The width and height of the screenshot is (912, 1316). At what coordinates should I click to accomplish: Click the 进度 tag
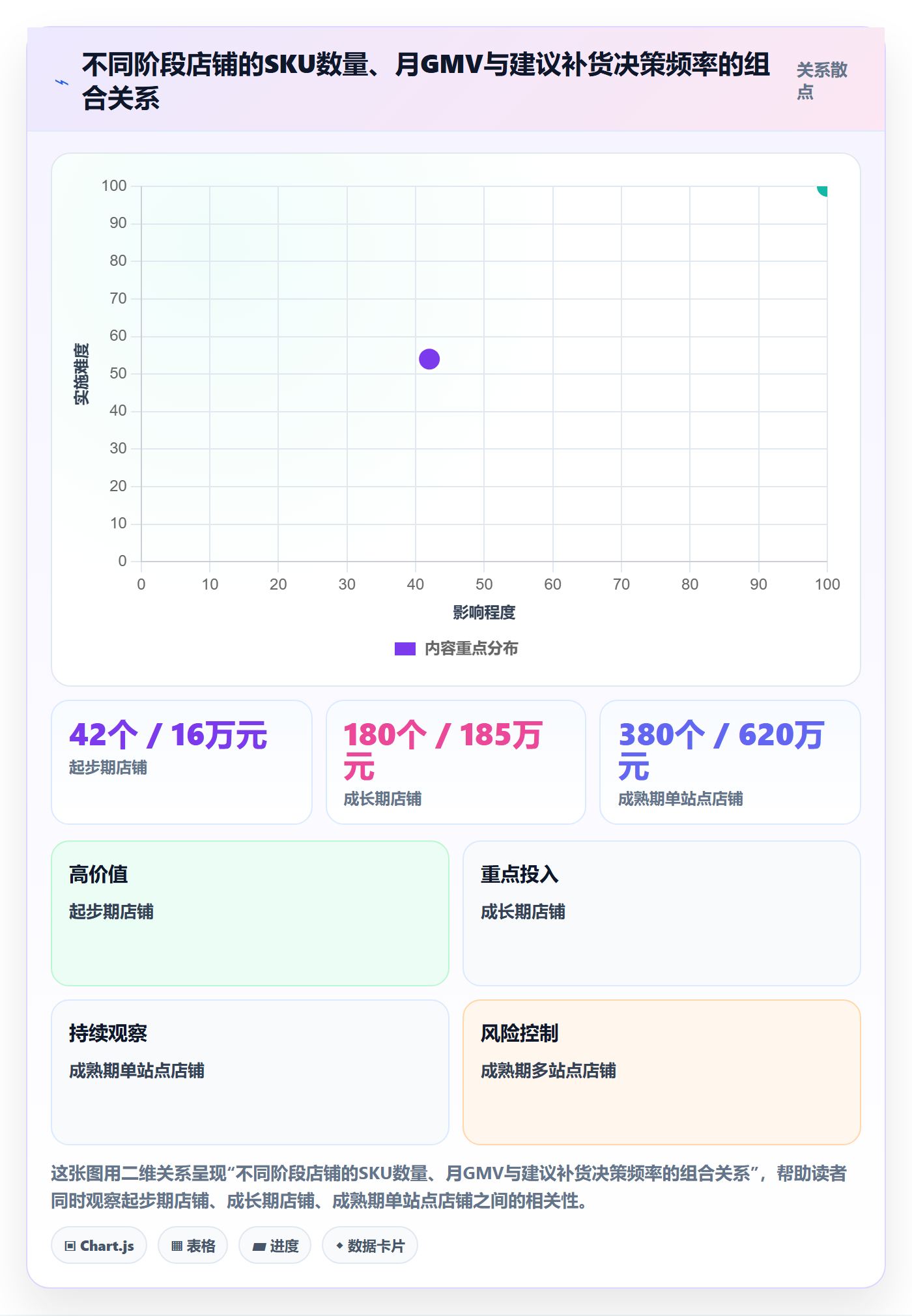(x=275, y=1246)
